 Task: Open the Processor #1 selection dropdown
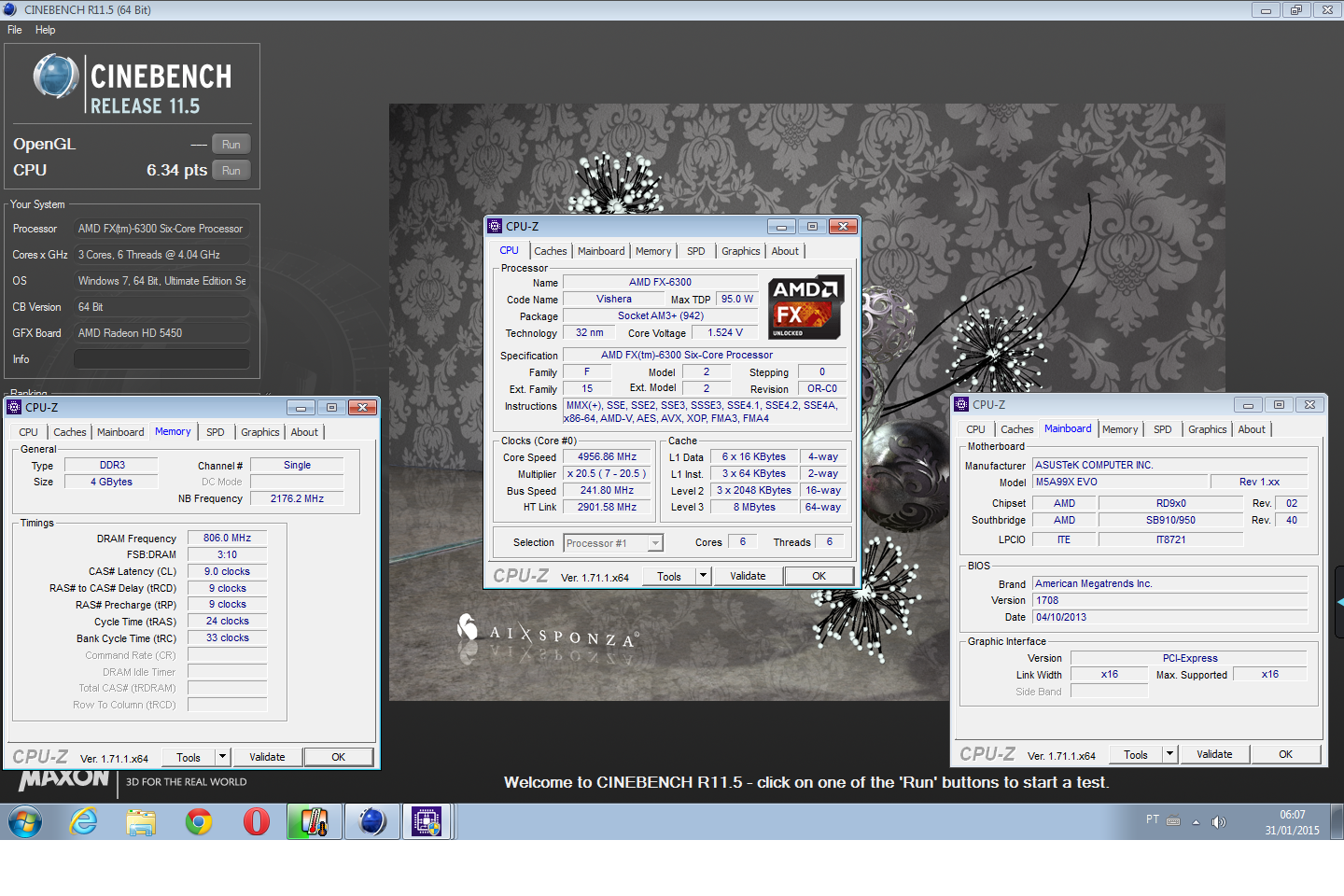pyautogui.click(x=655, y=543)
